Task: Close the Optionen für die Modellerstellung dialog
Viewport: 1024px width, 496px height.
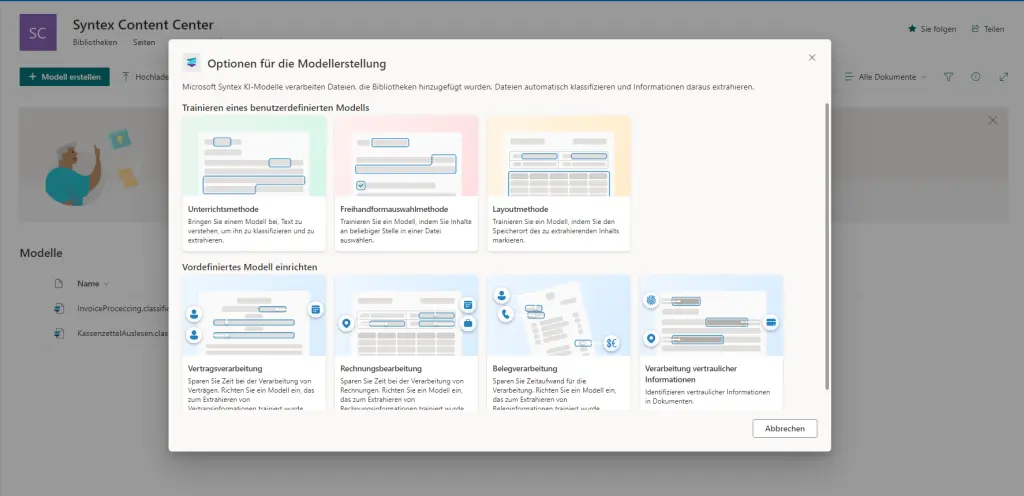Action: pos(812,57)
